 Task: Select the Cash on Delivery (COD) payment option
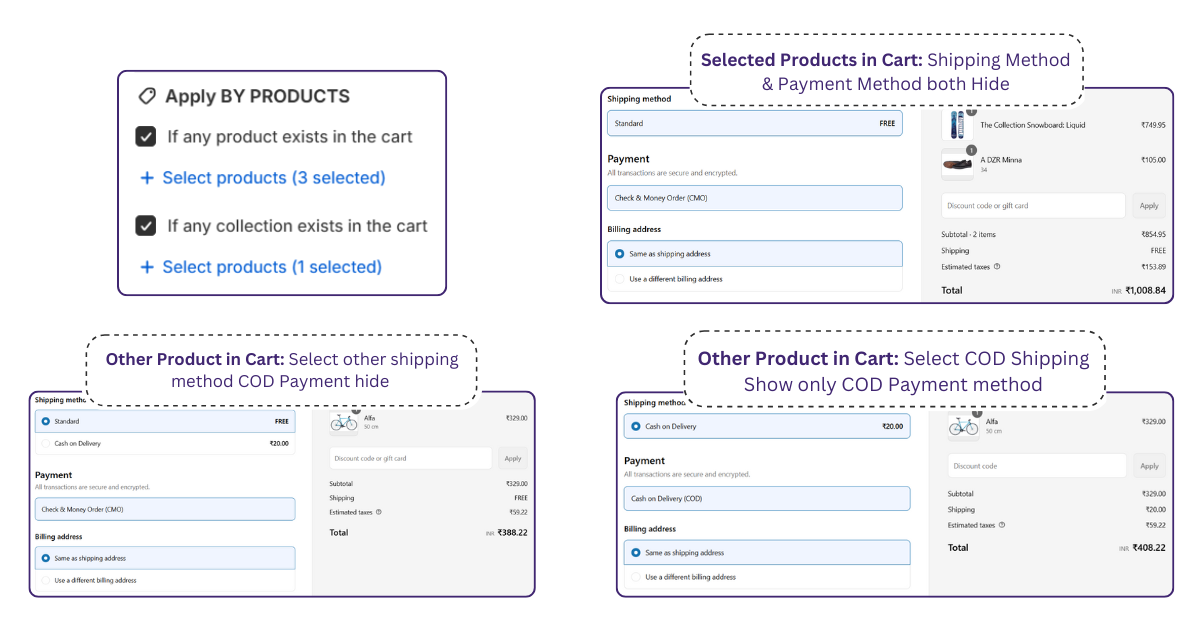pyautogui.click(x=767, y=499)
